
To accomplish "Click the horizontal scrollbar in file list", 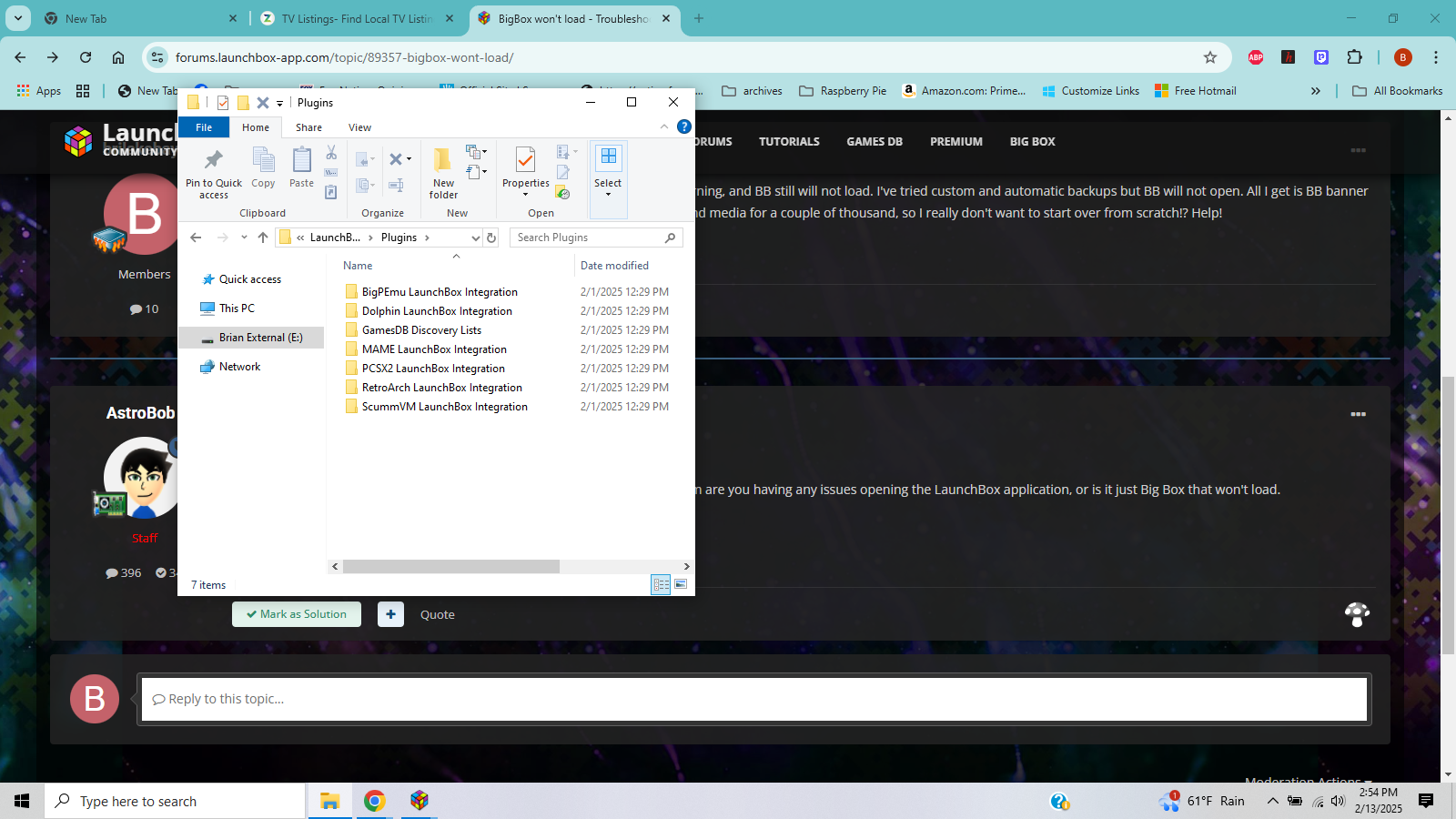I will (x=451, y=566).
